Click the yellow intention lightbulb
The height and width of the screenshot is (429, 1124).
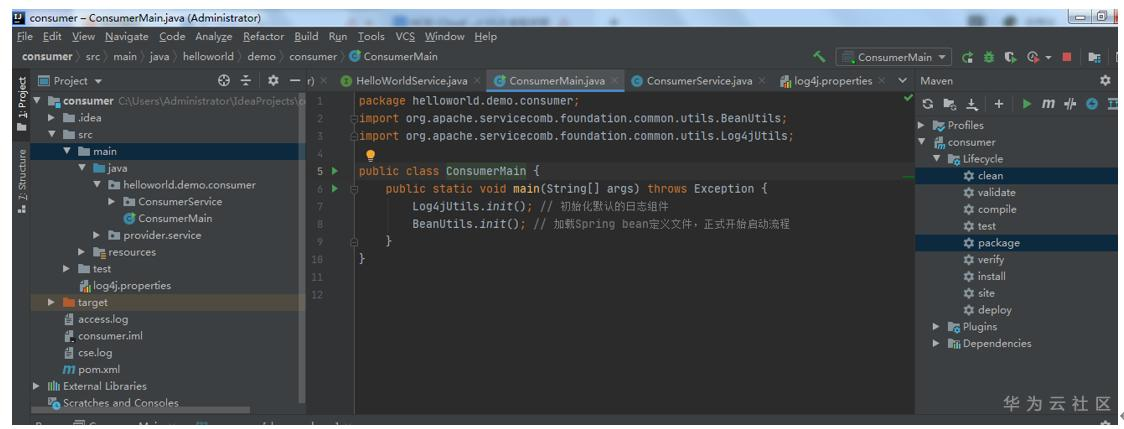[371, 155]
